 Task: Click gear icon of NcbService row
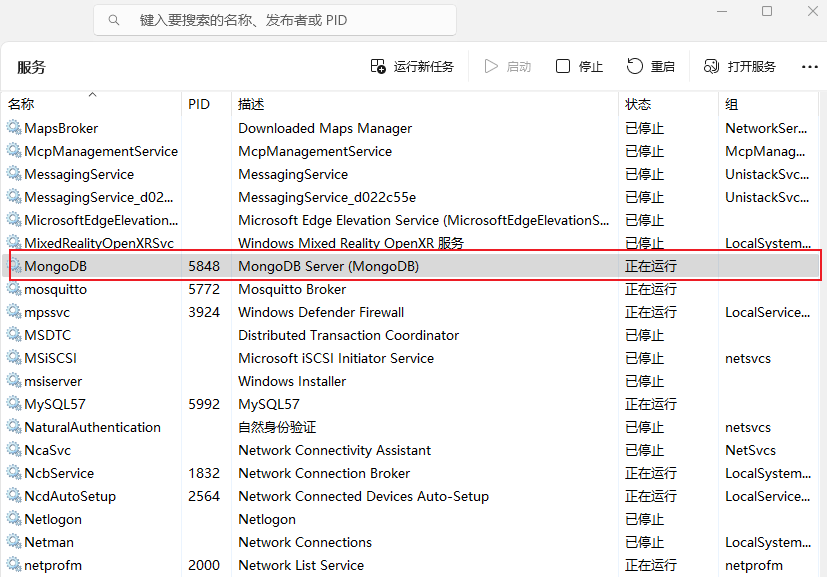[14, 473]
